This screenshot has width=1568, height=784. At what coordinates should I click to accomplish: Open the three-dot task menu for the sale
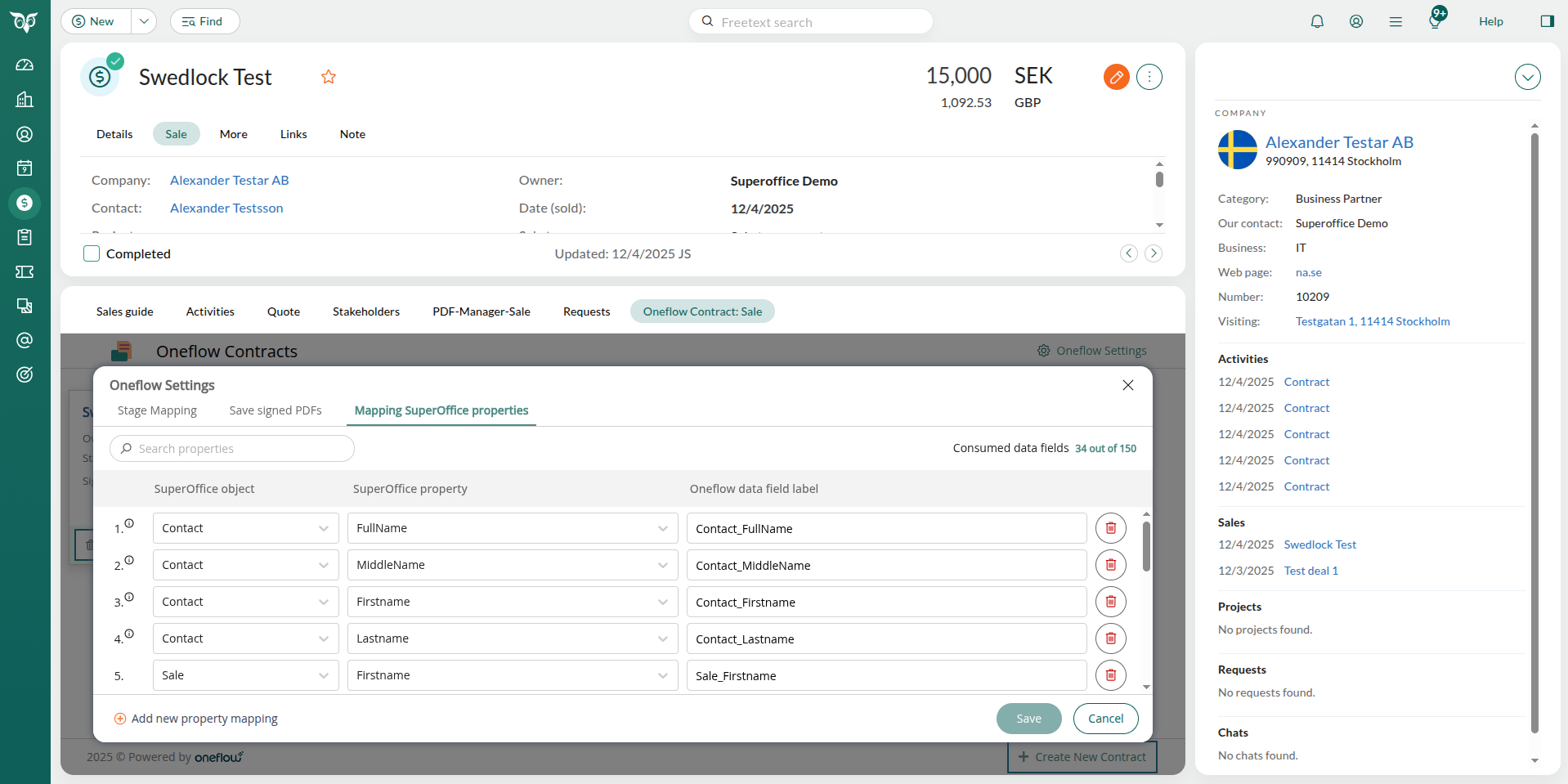(1149, 77)
